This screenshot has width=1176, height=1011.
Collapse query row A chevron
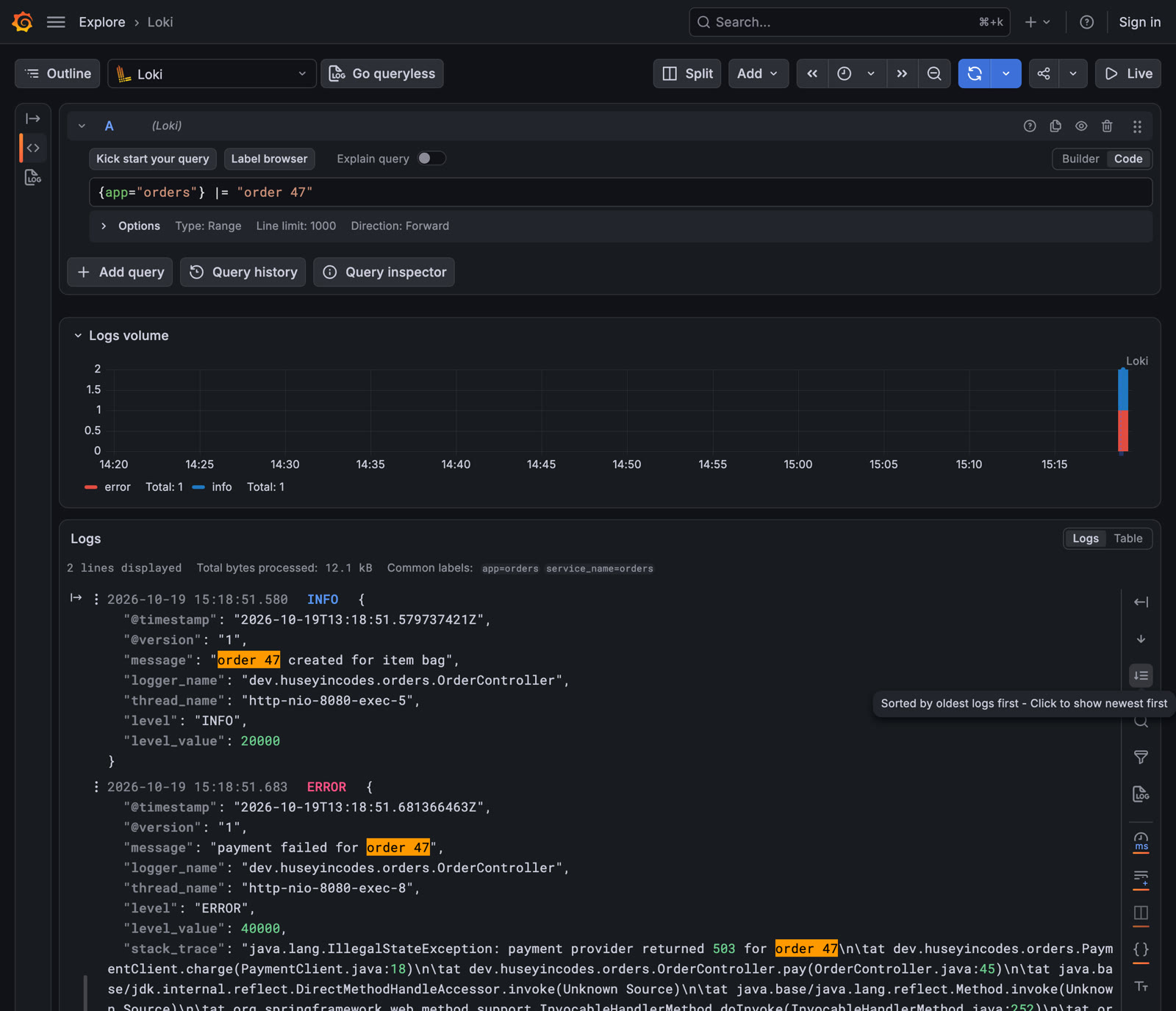[x=82, y=126]
